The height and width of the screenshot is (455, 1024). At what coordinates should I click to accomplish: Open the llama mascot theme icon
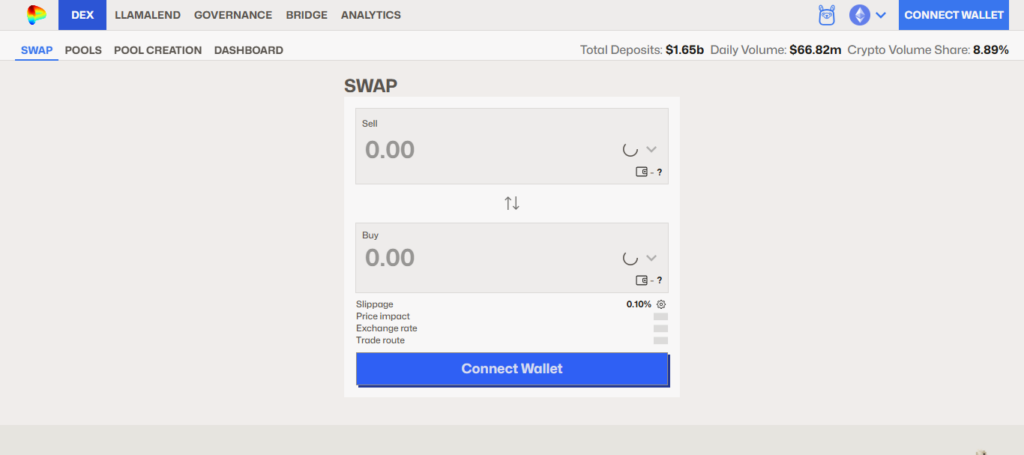tap(827, 15)
